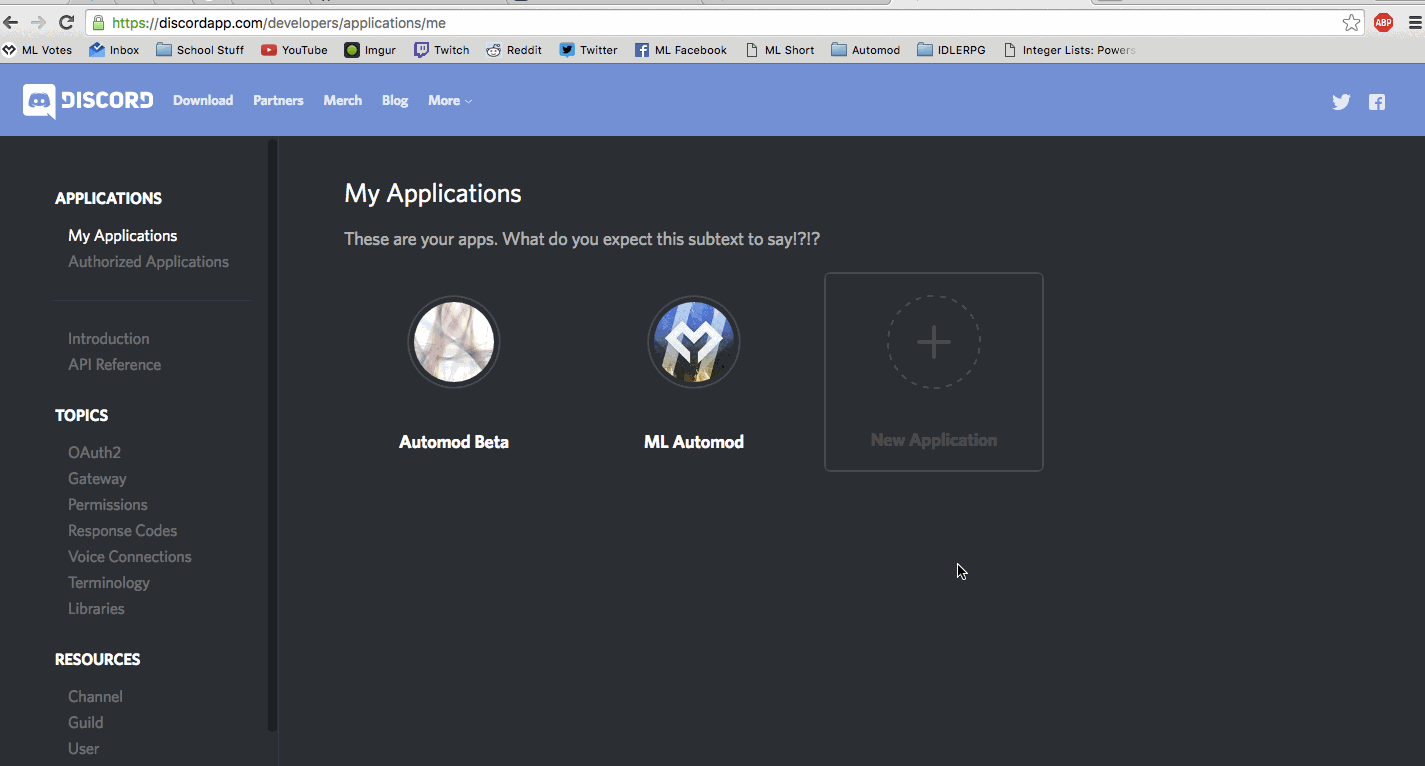Open Reddit bookmark
This screenshot has width=1425, height=766.
(x=514, y=50)
